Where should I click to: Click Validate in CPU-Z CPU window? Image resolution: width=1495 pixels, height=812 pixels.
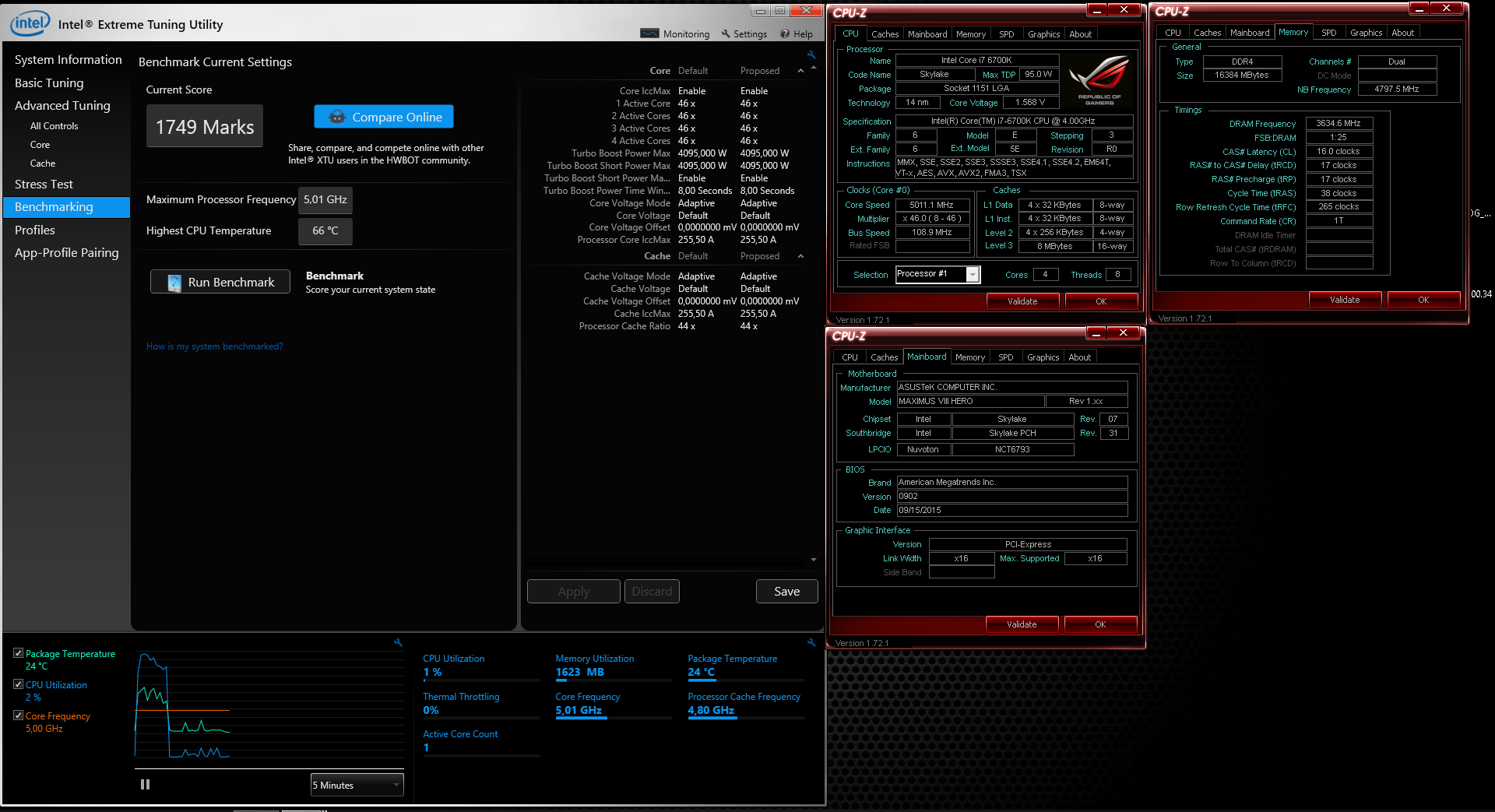point(1022,301)
